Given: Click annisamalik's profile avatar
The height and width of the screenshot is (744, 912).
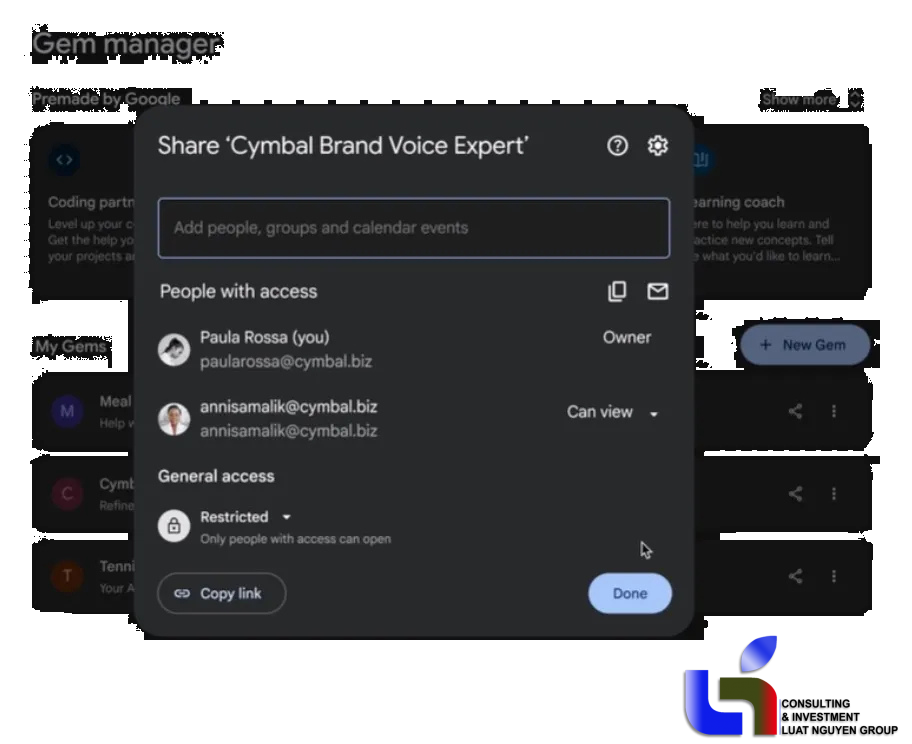Looking at the screenshot, I should (x=174, y=419).
